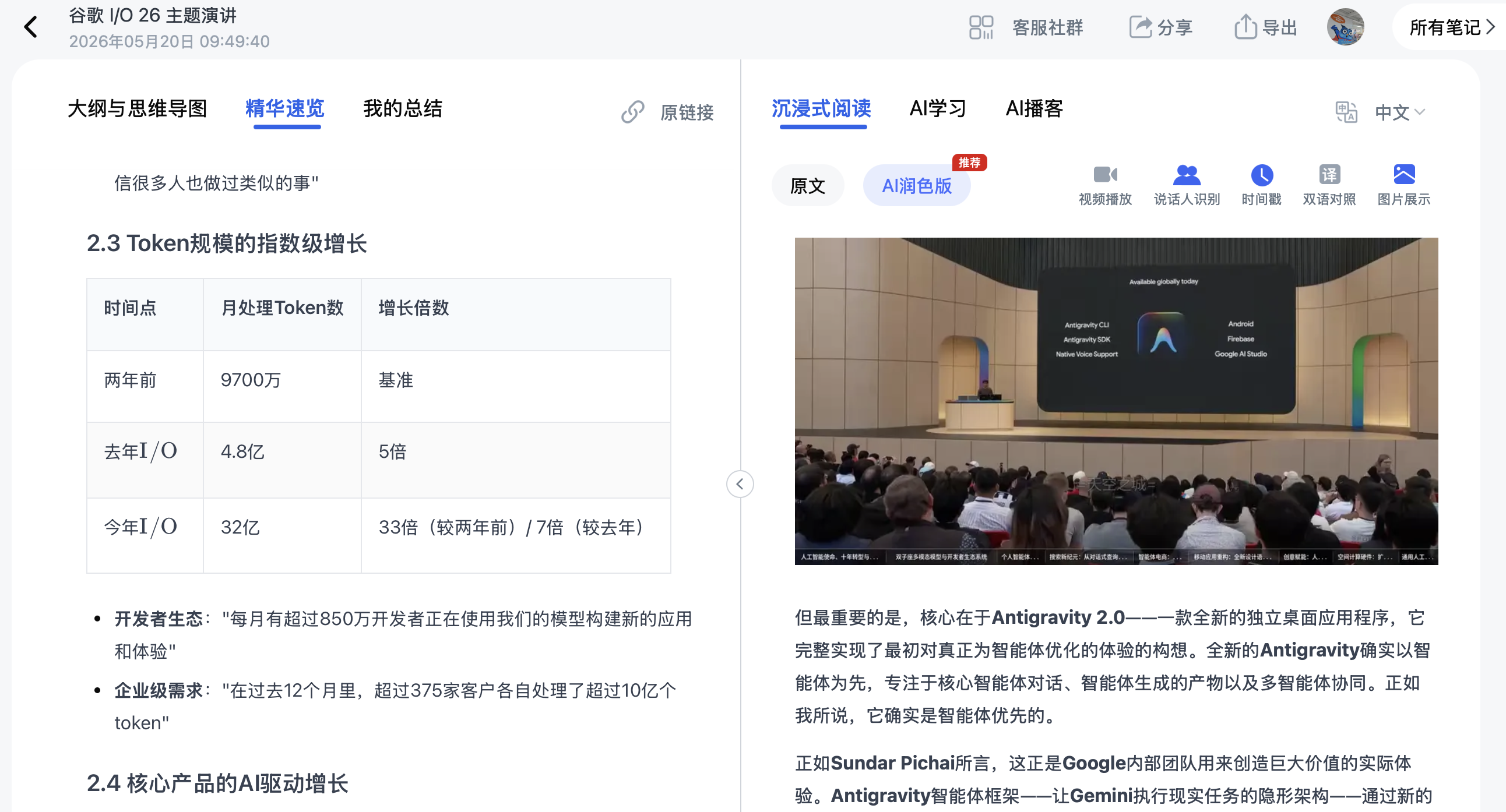This screenshot has height=812, width=1506.
Task: Open 我的总结 tab
Action: click(403, 109)
